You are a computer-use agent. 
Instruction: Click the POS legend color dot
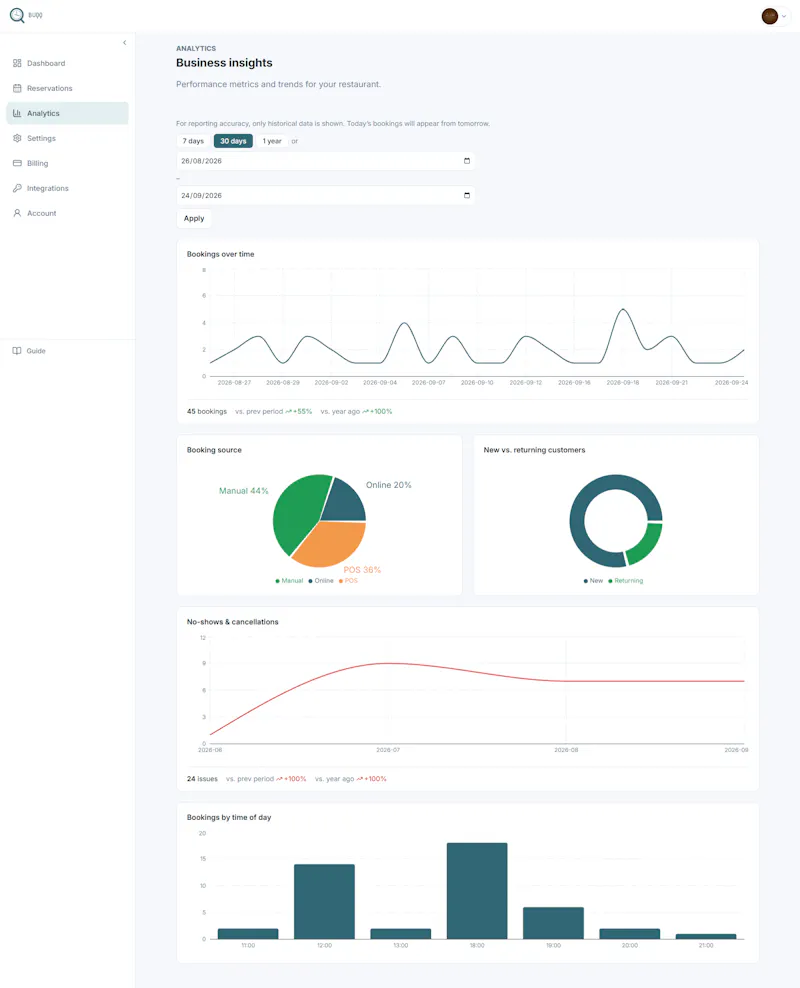(341, 581)
